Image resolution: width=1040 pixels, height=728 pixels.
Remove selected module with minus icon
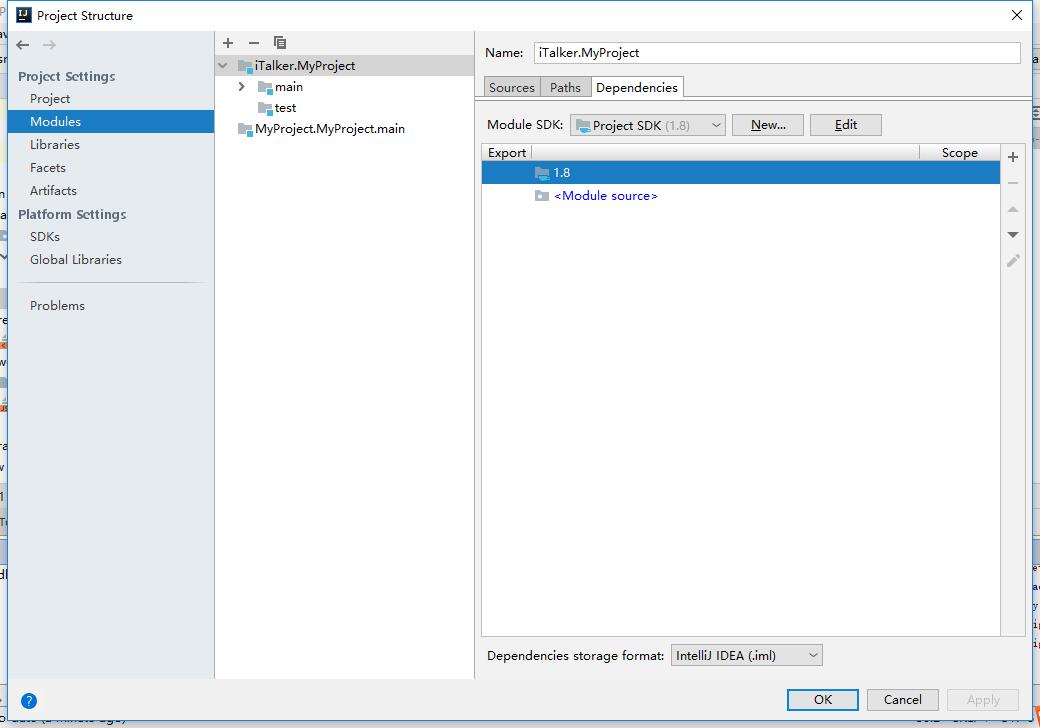pos(254,43)
